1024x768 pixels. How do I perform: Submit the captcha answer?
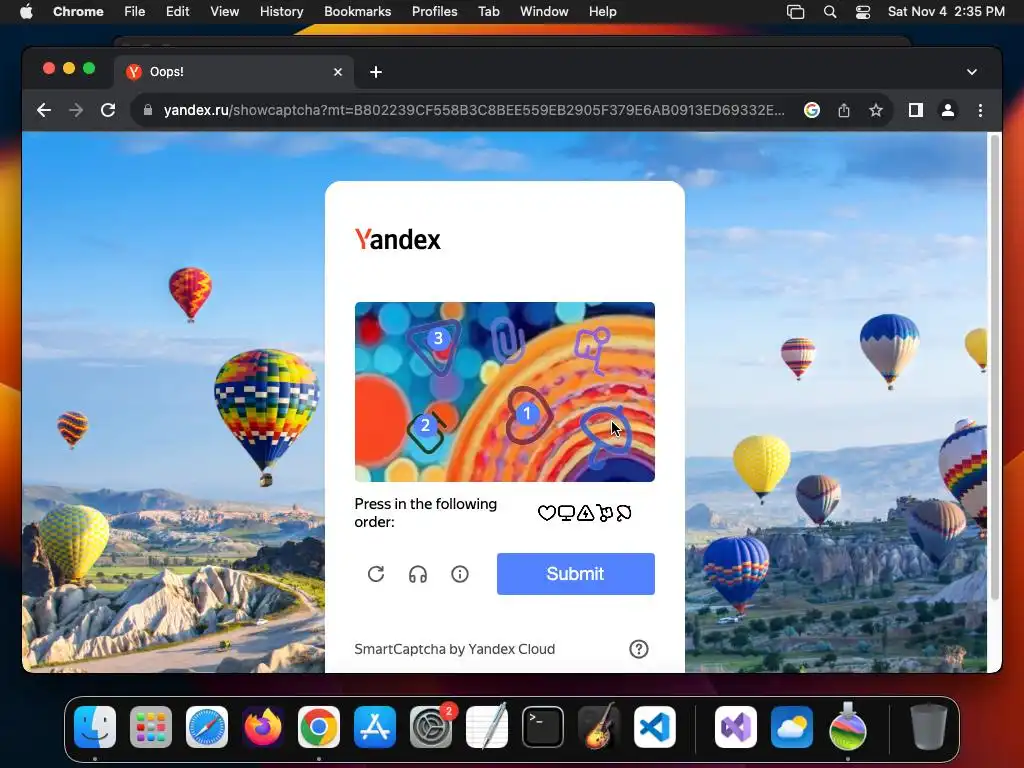coord(575,573)
